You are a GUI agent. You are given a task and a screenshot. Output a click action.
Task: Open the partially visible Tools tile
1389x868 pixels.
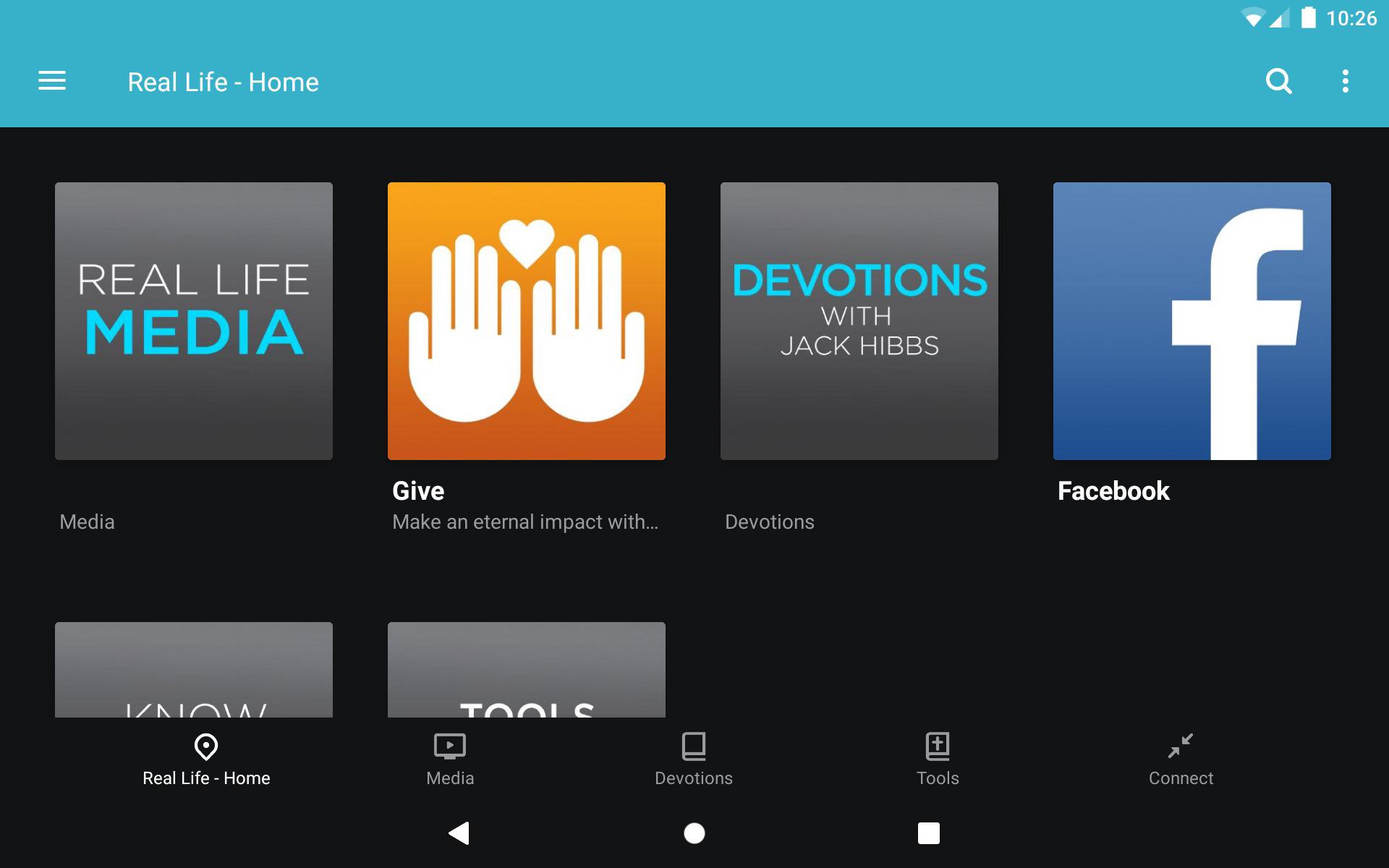click(527, 670)
